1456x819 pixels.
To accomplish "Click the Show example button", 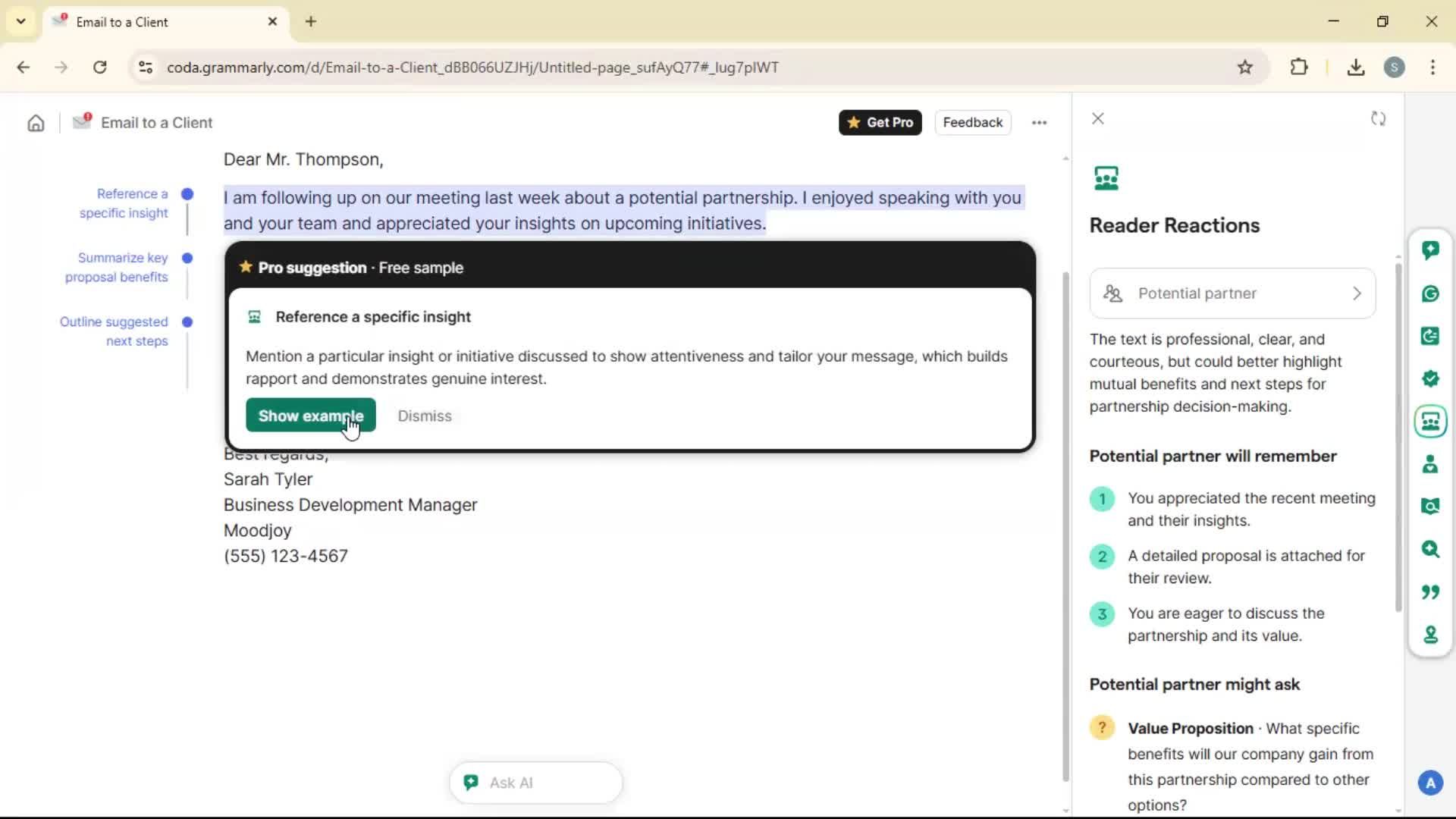I will tap(310, 416).
